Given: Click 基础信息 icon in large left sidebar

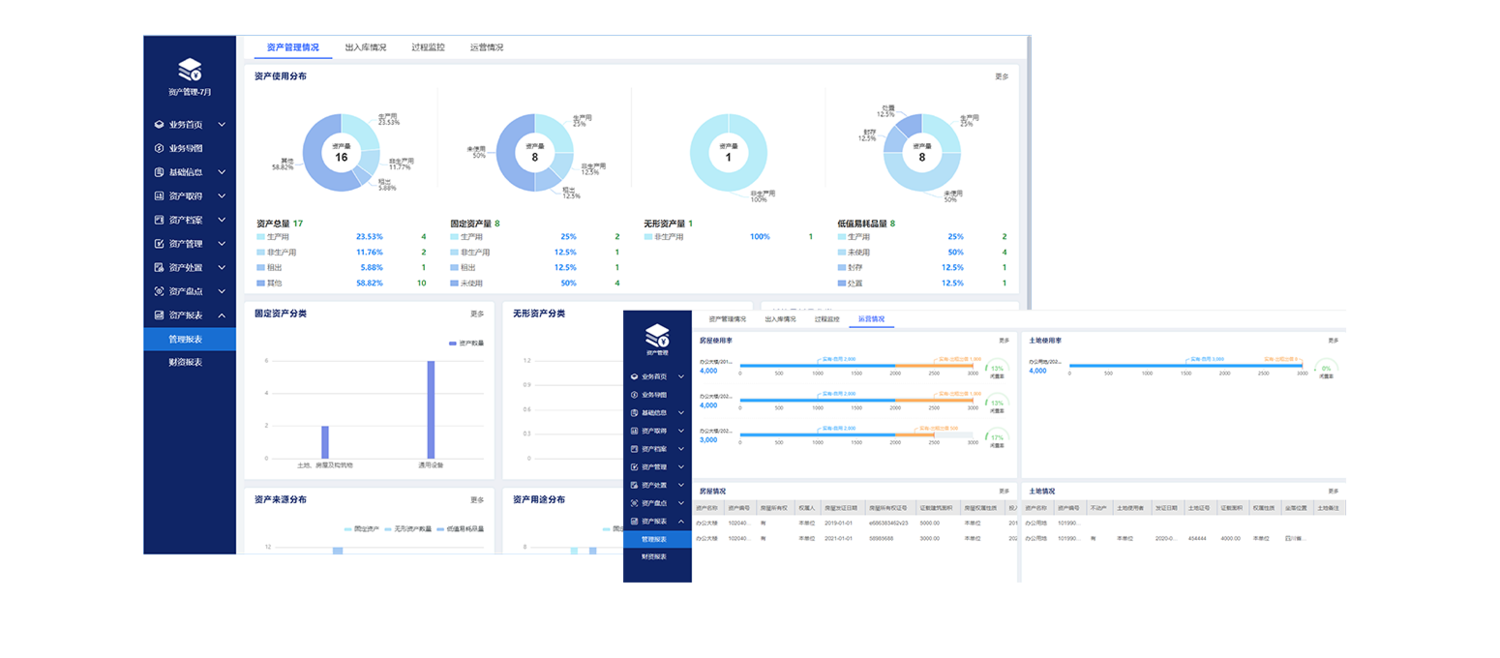Looking at the screenshot, I should tap(158, 172).
